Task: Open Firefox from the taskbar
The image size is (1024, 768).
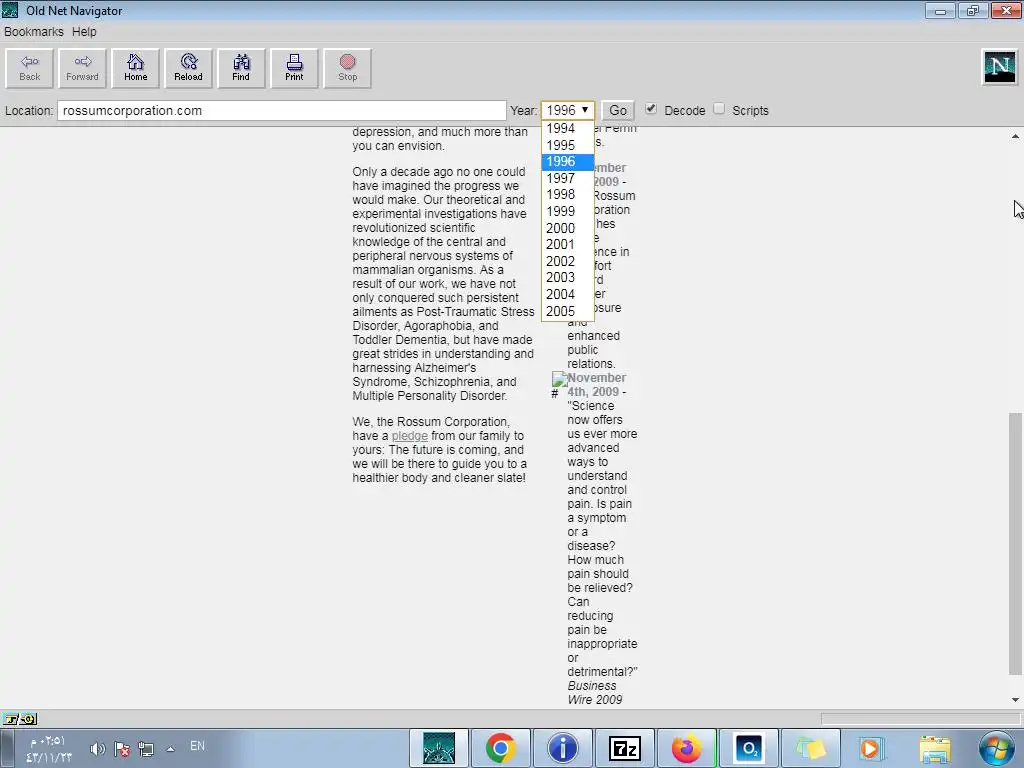Action: point(686,748)
